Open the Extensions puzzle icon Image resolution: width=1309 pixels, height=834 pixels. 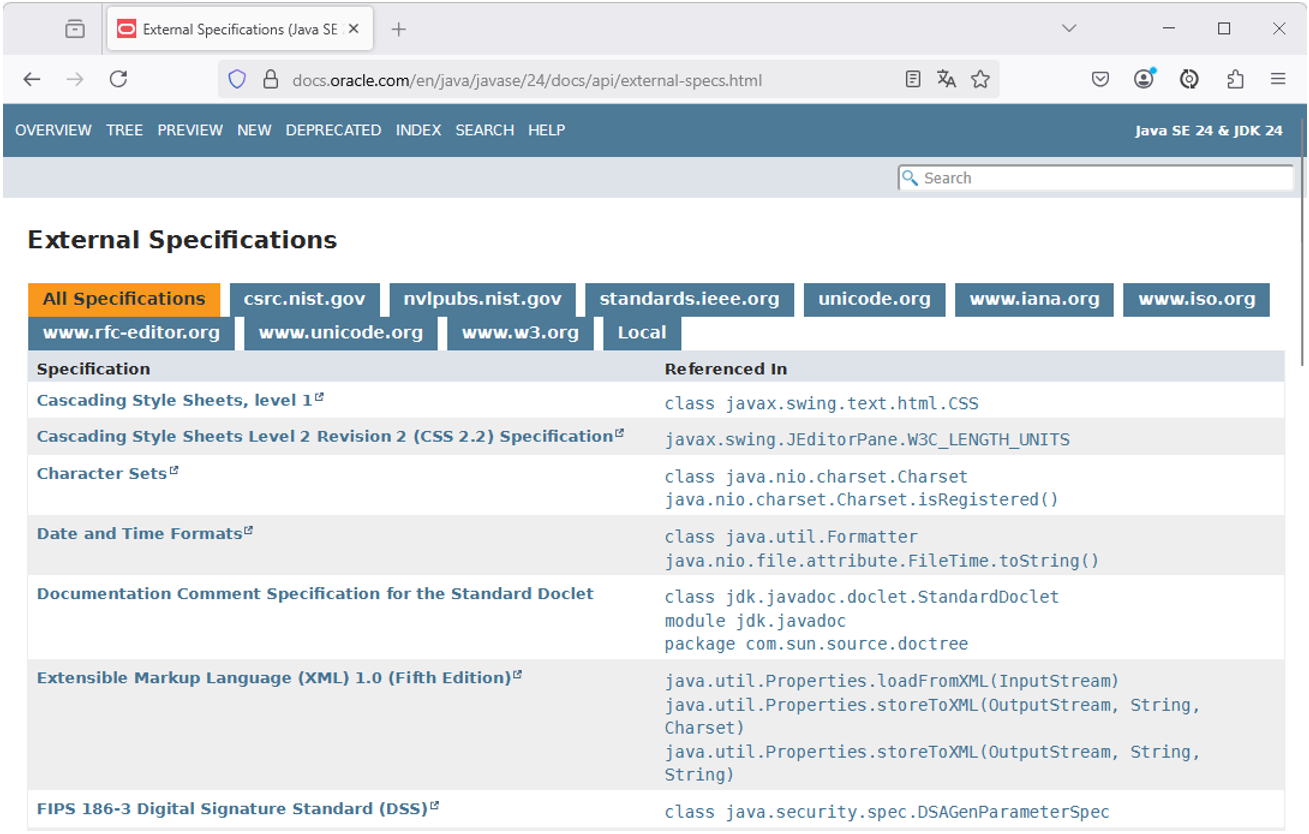pos(1235,79)
